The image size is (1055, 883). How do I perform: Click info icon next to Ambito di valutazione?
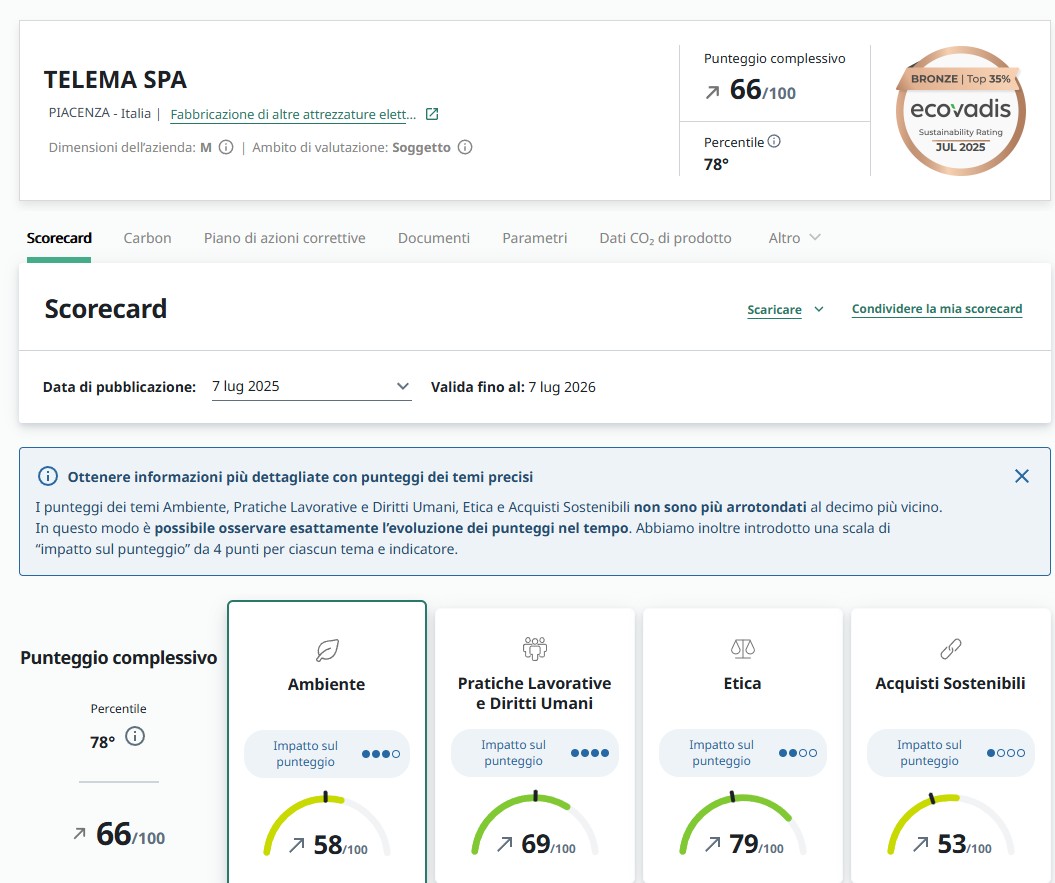(465, 147)
